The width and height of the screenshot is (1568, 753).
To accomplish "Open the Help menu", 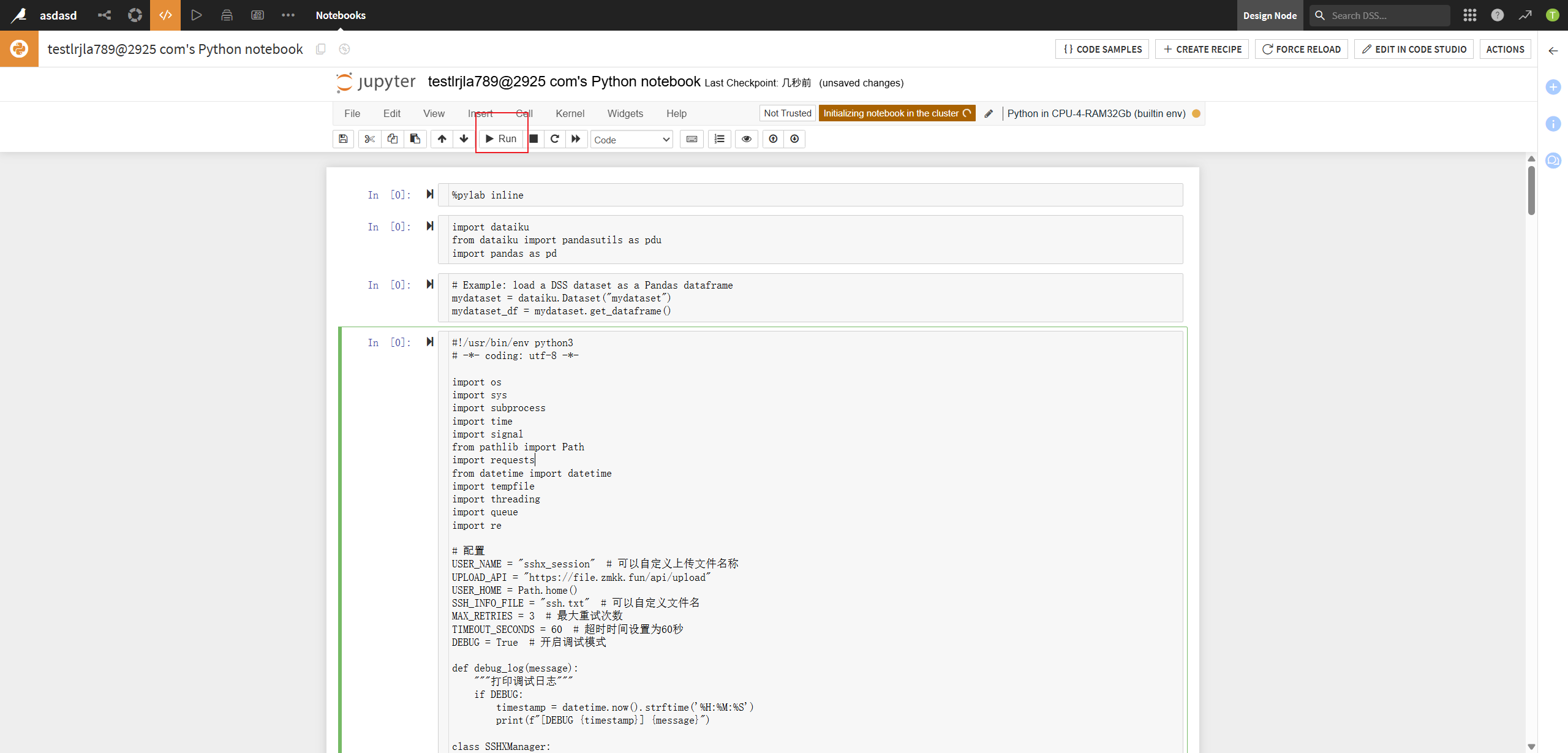I will (676, 113).
